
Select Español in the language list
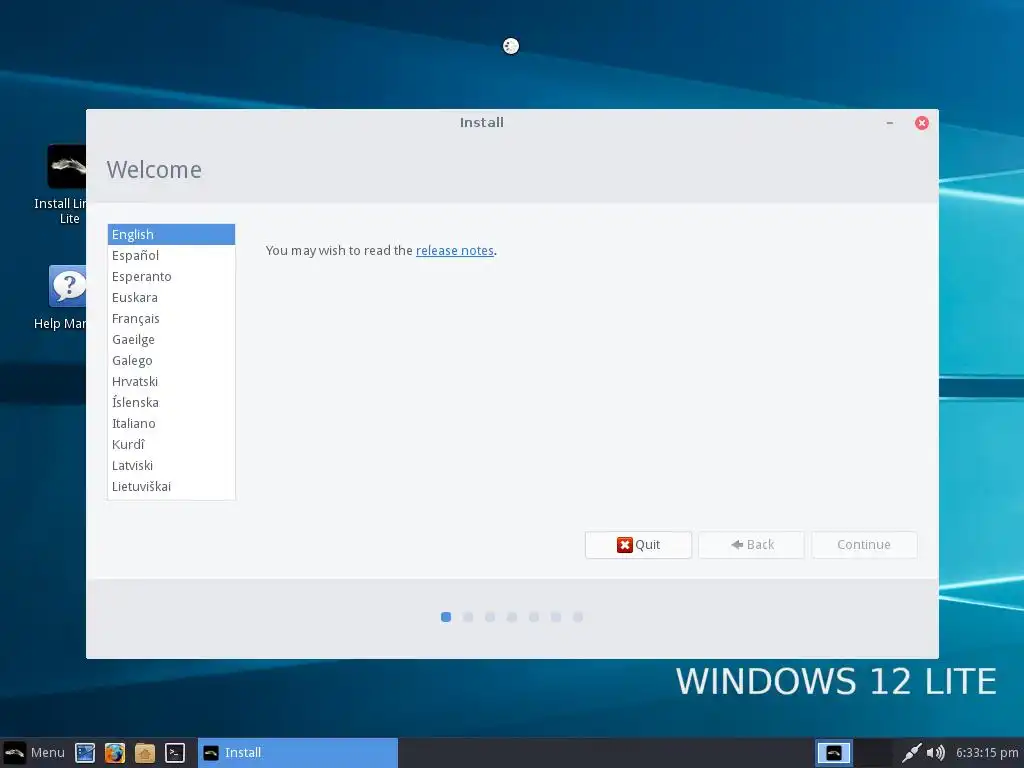(171, 255)
